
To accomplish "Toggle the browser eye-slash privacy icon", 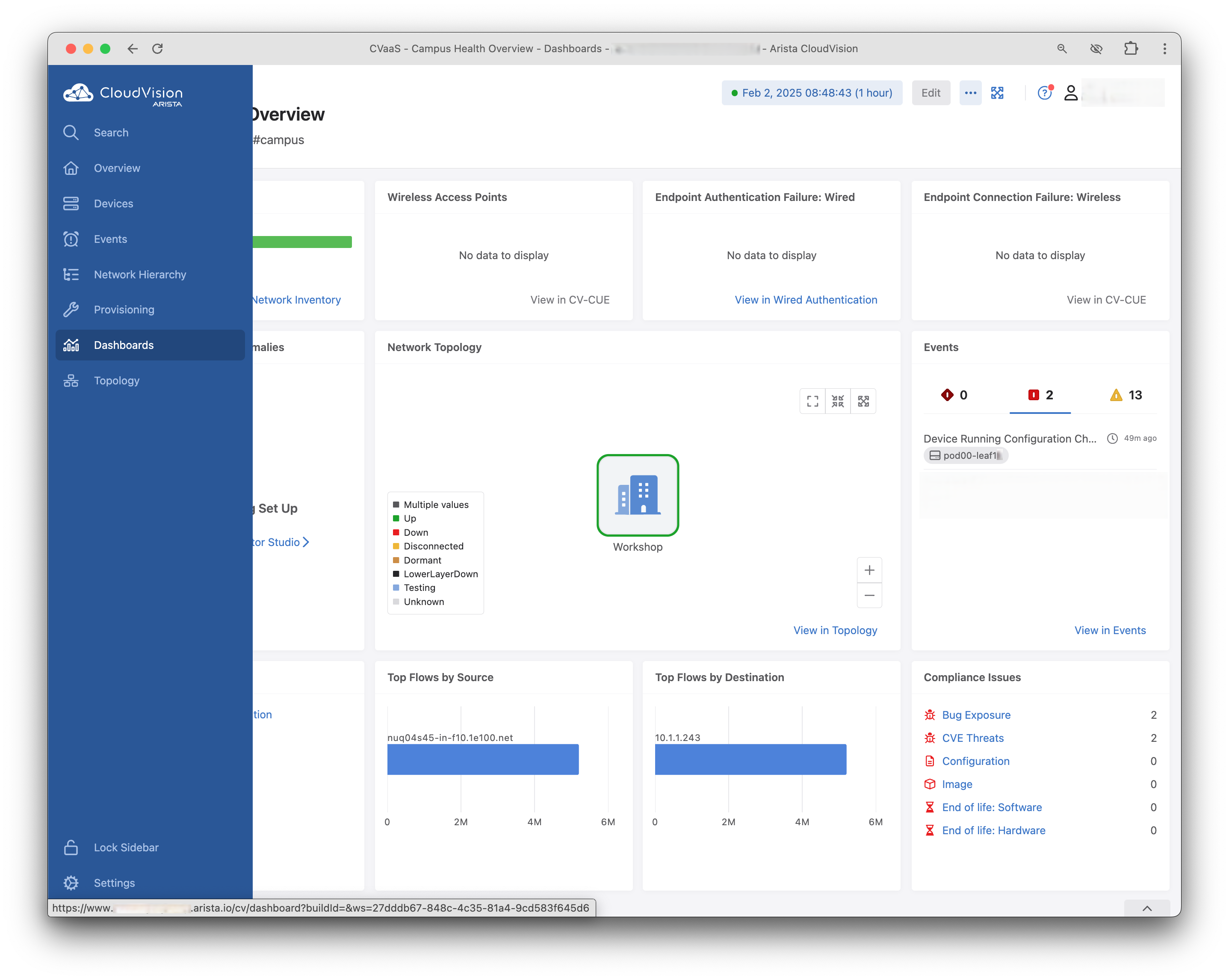I will coord(1096,48).
